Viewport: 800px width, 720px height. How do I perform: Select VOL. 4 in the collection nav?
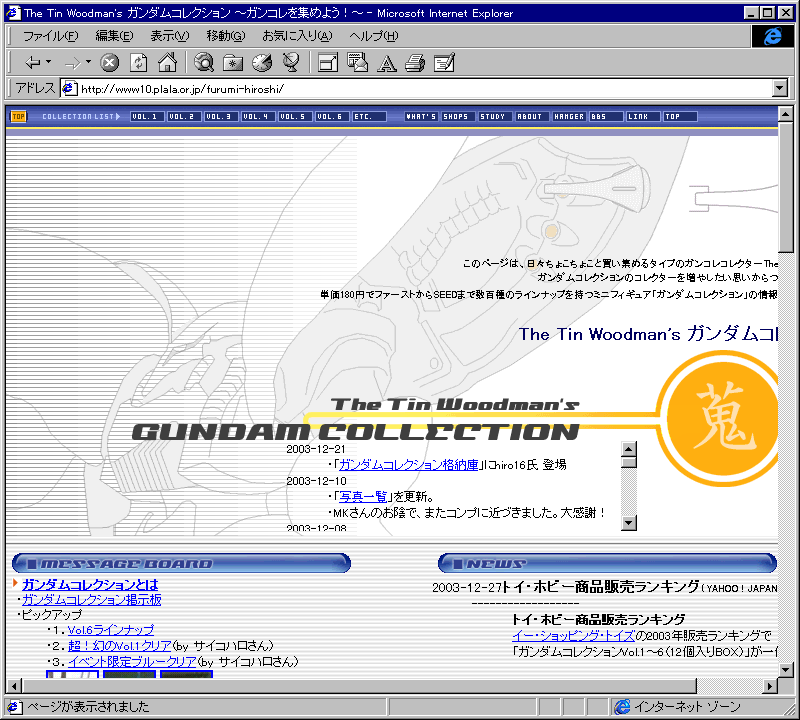click(x=258, y=116)
